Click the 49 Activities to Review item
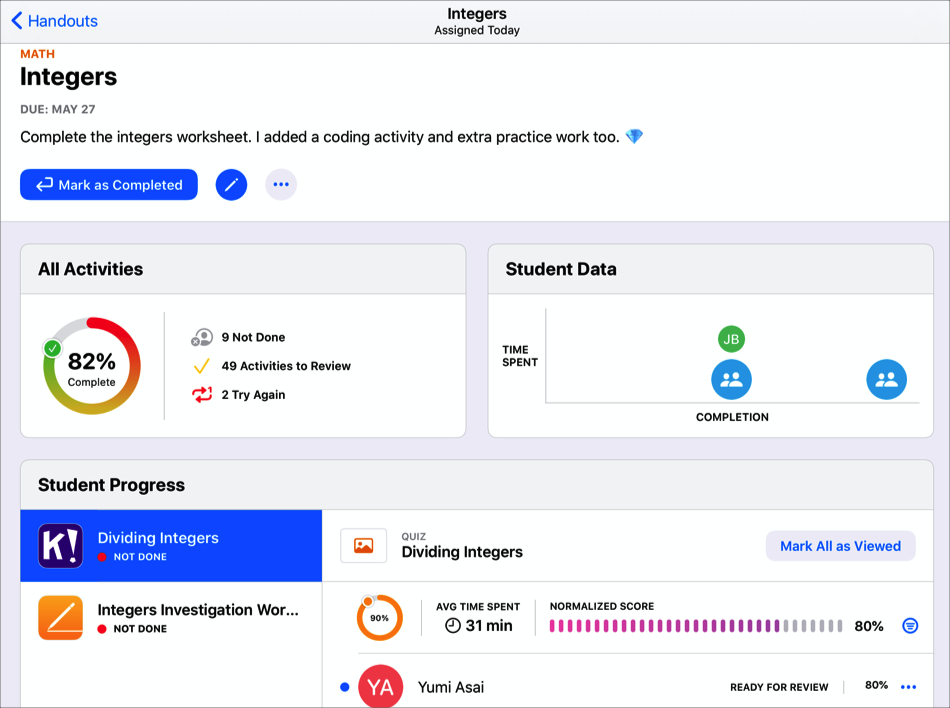 click(286, 366)
